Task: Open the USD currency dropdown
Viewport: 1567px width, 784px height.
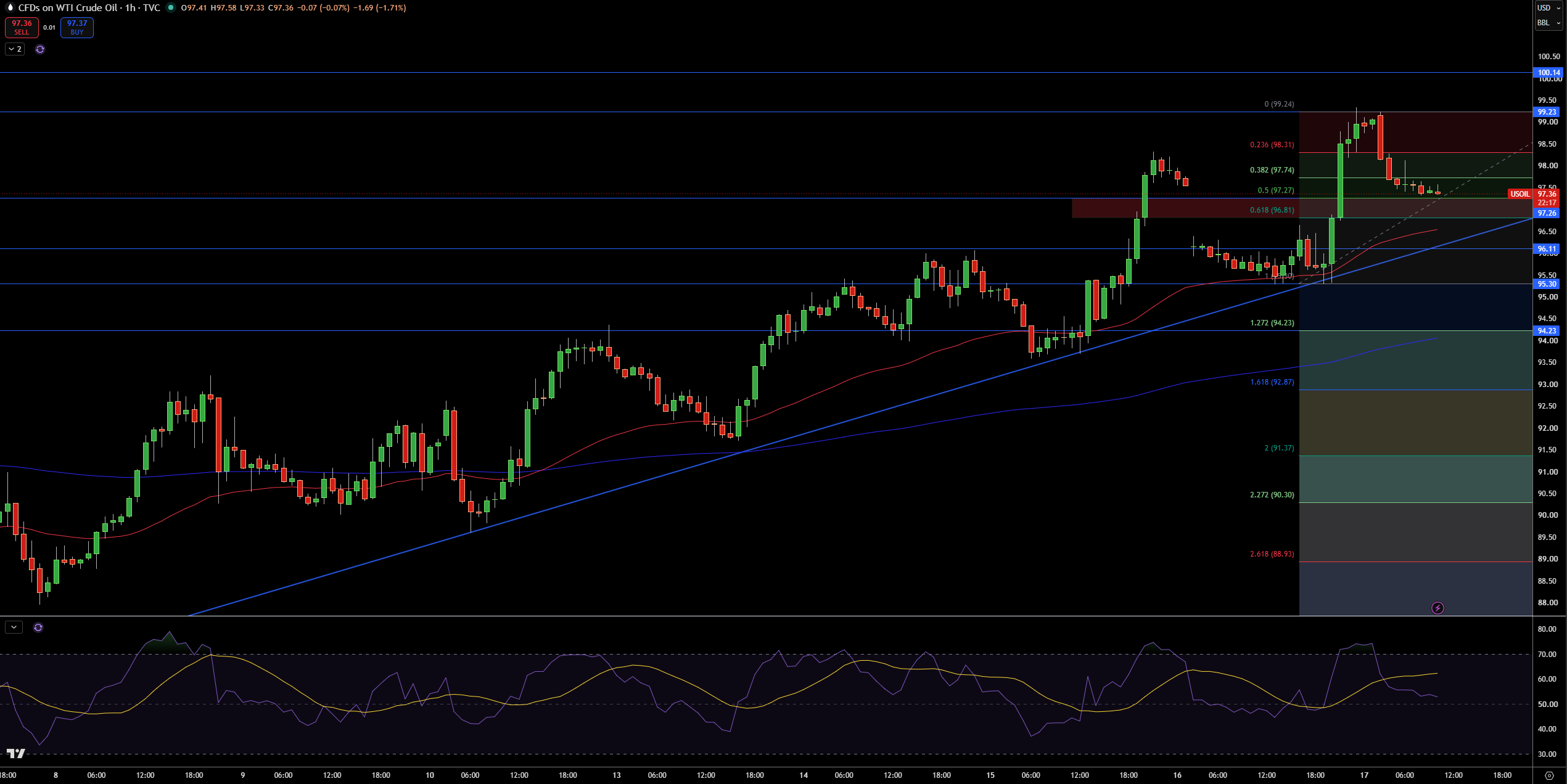Action: click(x=1548, y=8)
